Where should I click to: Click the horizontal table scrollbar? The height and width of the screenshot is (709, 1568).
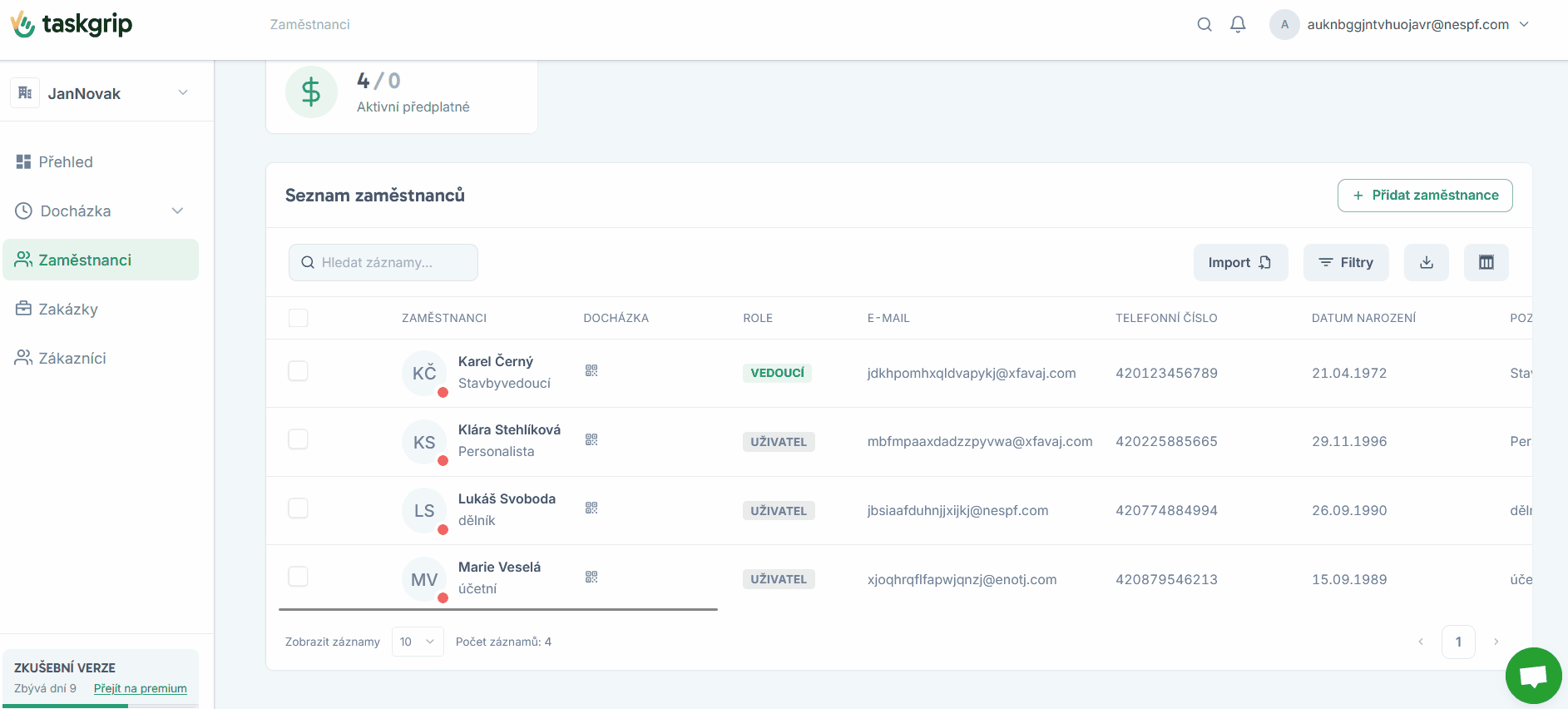click(497, 610)
